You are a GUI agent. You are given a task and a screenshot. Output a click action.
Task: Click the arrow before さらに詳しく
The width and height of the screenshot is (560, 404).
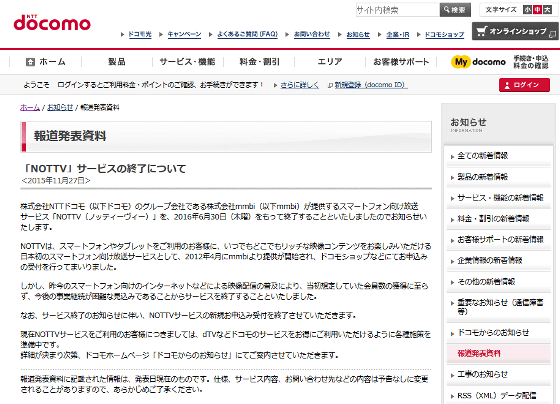click(275, 85)
